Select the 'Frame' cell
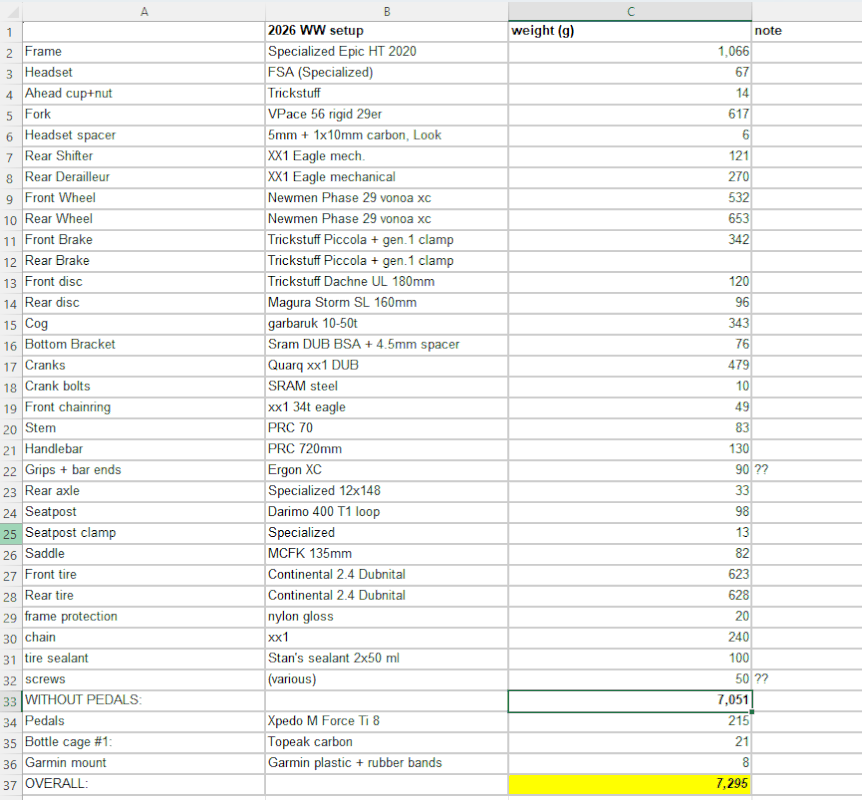 coord(144,52)
